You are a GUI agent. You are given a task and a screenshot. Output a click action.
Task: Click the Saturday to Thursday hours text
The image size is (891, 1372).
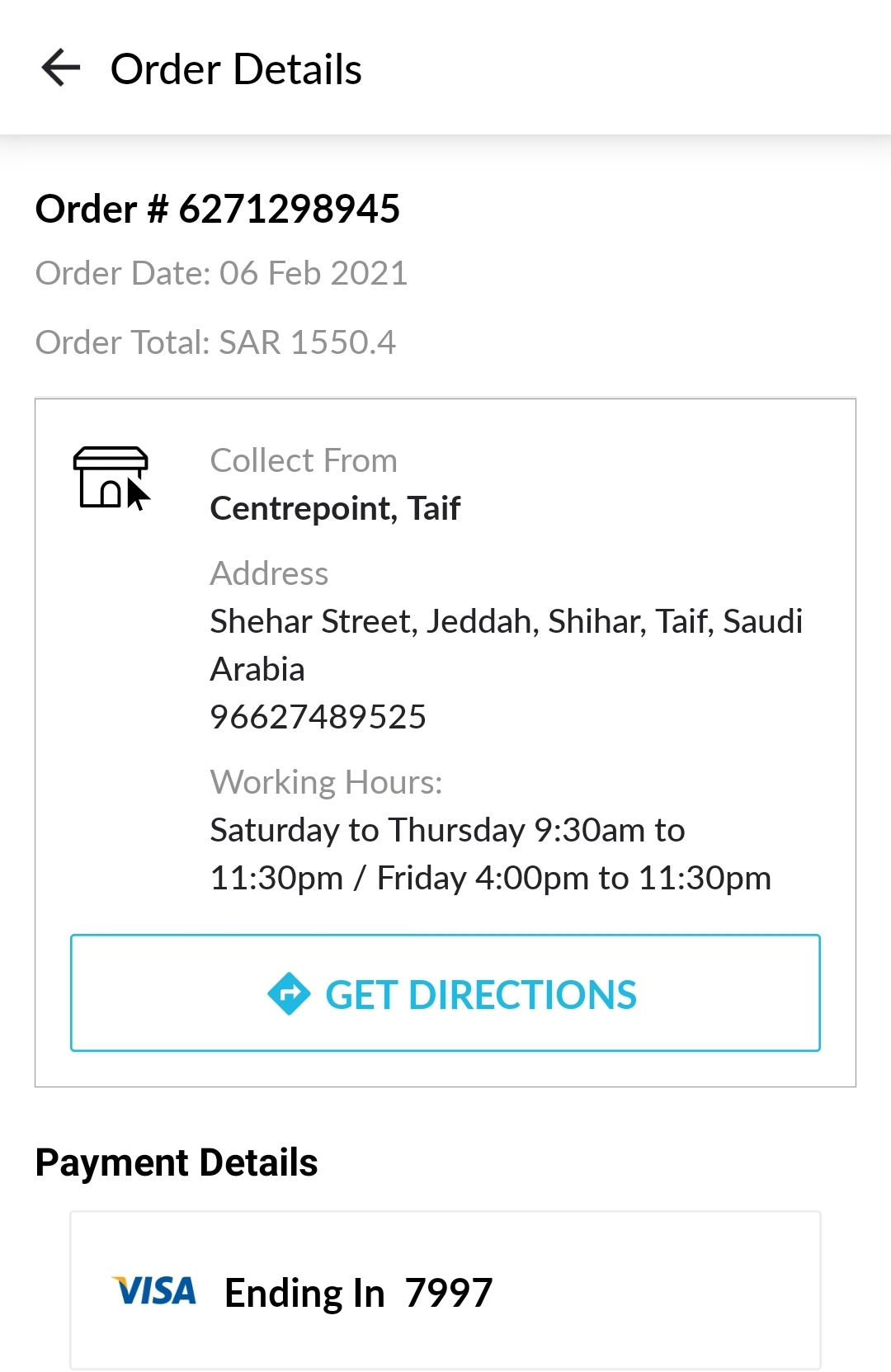point(447,830)
